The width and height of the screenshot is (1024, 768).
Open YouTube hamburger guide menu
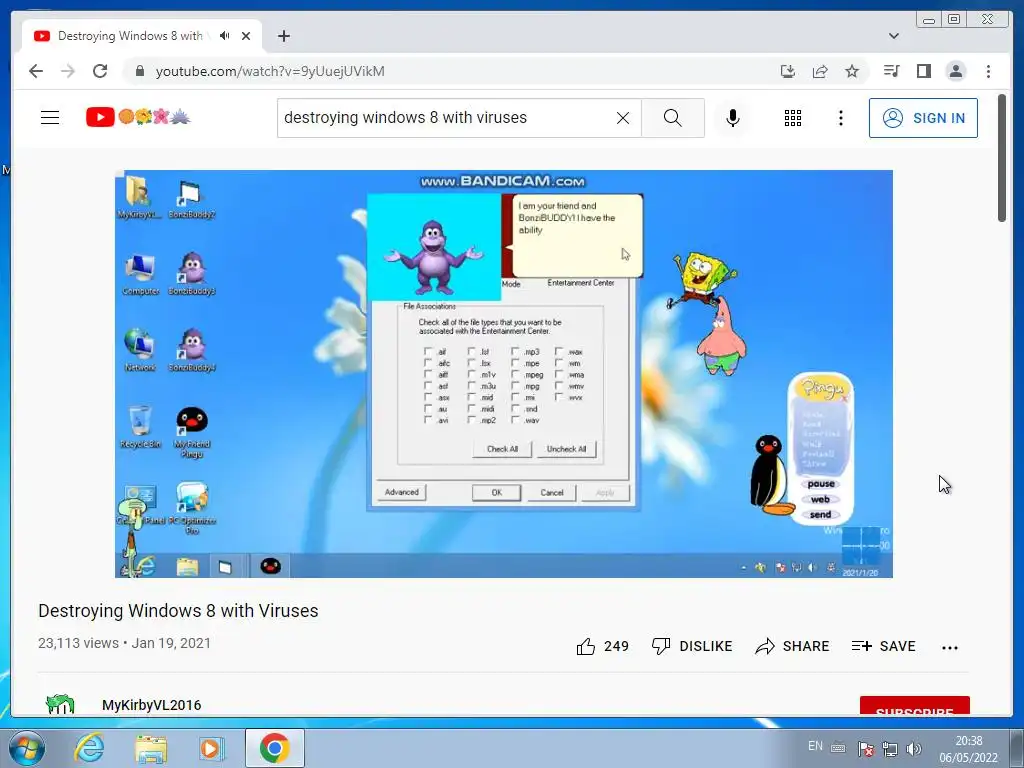point(50,118)
